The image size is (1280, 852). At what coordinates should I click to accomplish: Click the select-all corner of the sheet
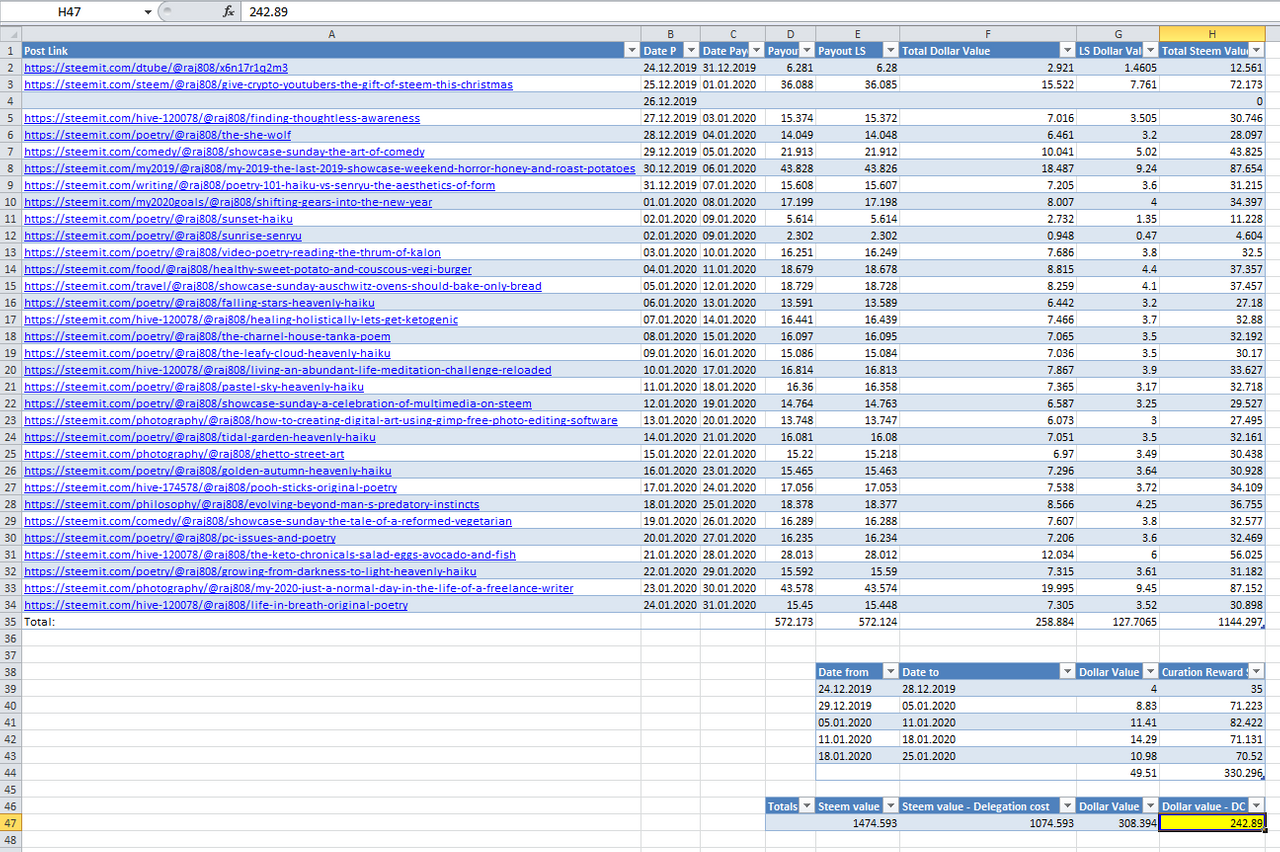[x=11, y=34]
